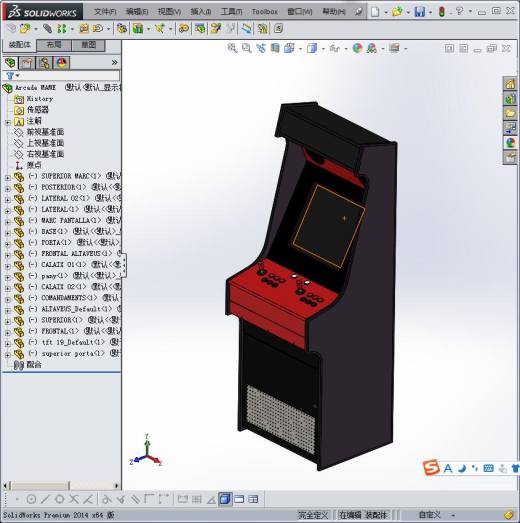Image resolution: width=520 pixels, height=523 pixels.
Task: Expand the SUPERIOR MARC<1> component
Action: point(7,178)
